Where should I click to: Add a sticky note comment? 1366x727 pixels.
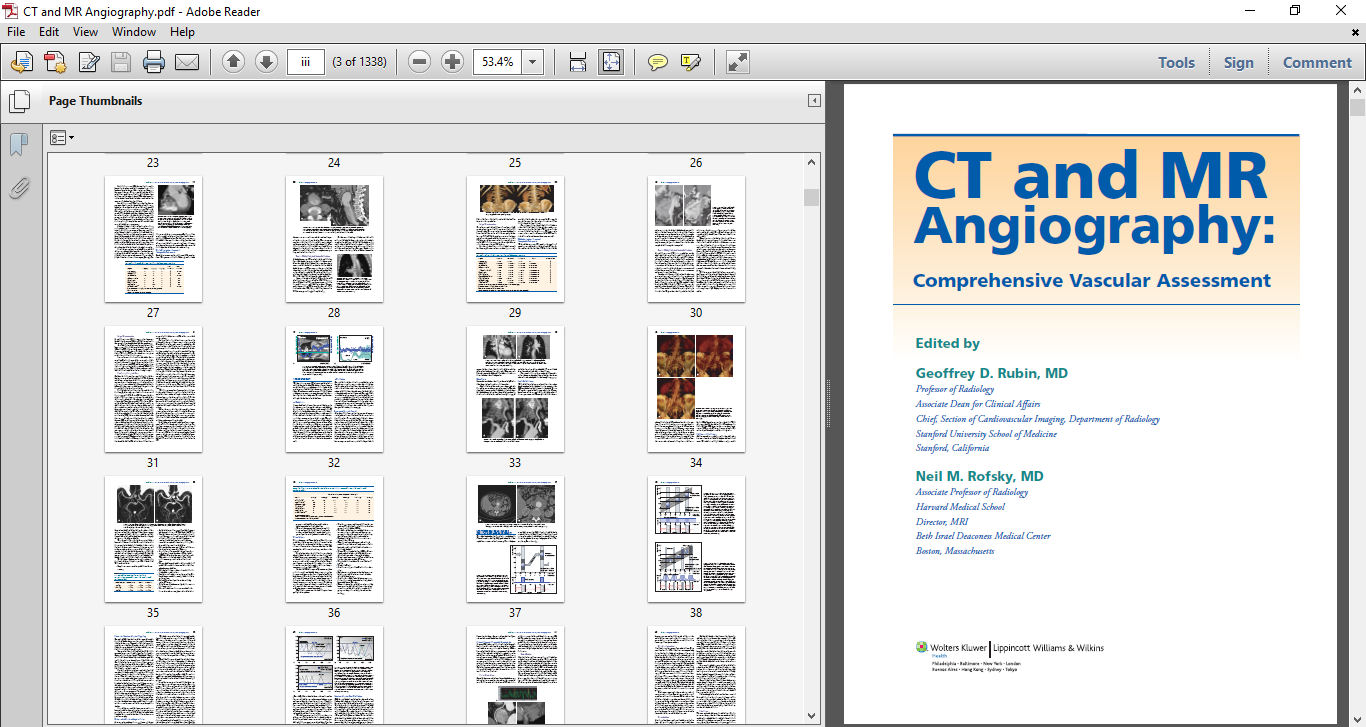click(657, 62)
